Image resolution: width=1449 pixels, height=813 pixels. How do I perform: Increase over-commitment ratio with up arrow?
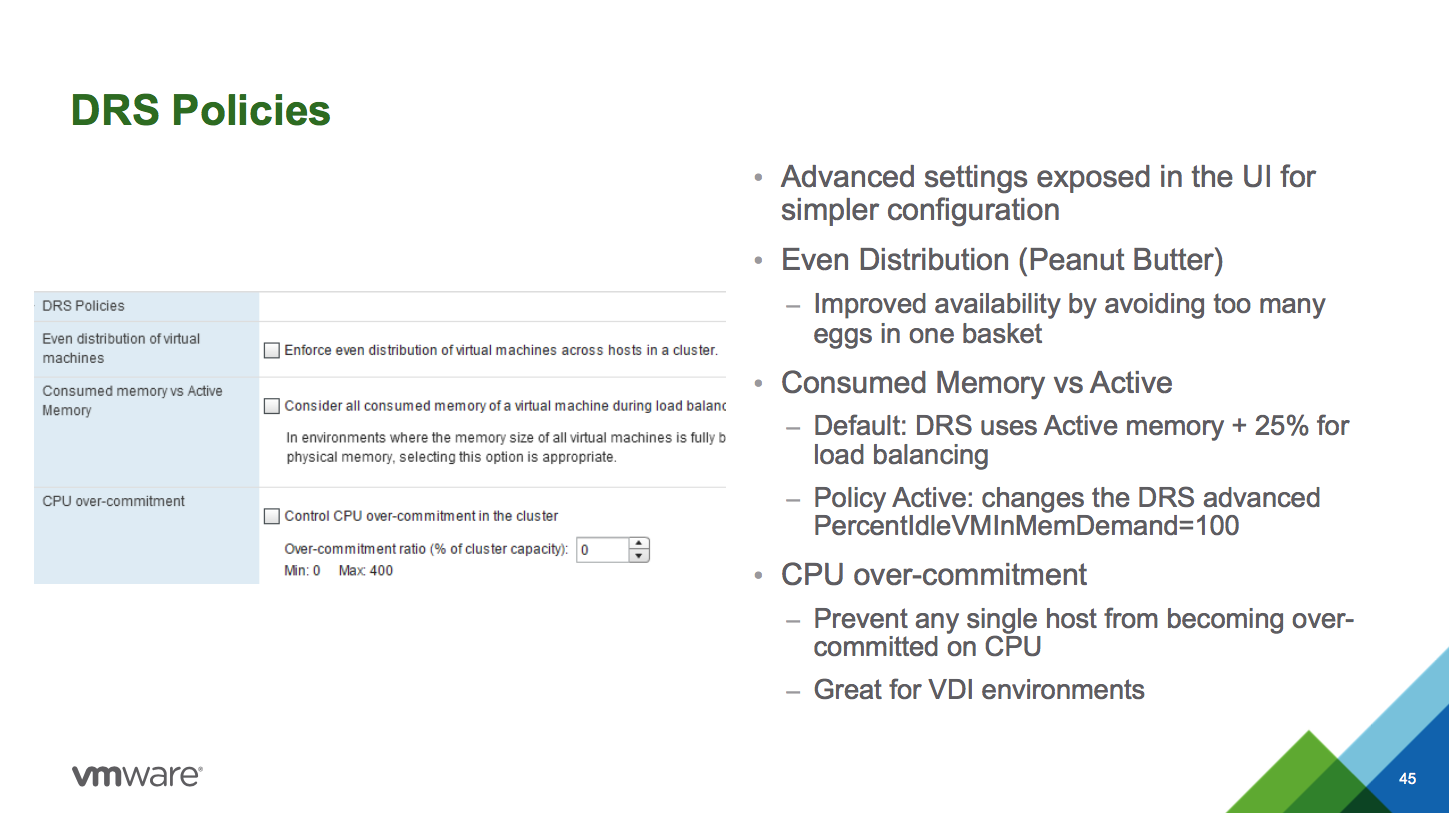coord(639,544)
